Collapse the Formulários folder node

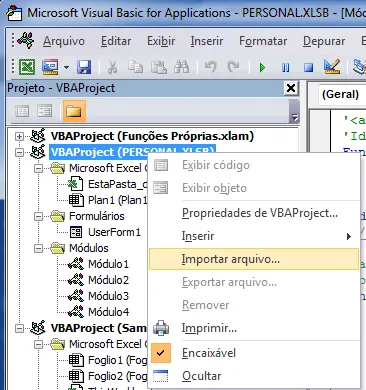point(39,216)
